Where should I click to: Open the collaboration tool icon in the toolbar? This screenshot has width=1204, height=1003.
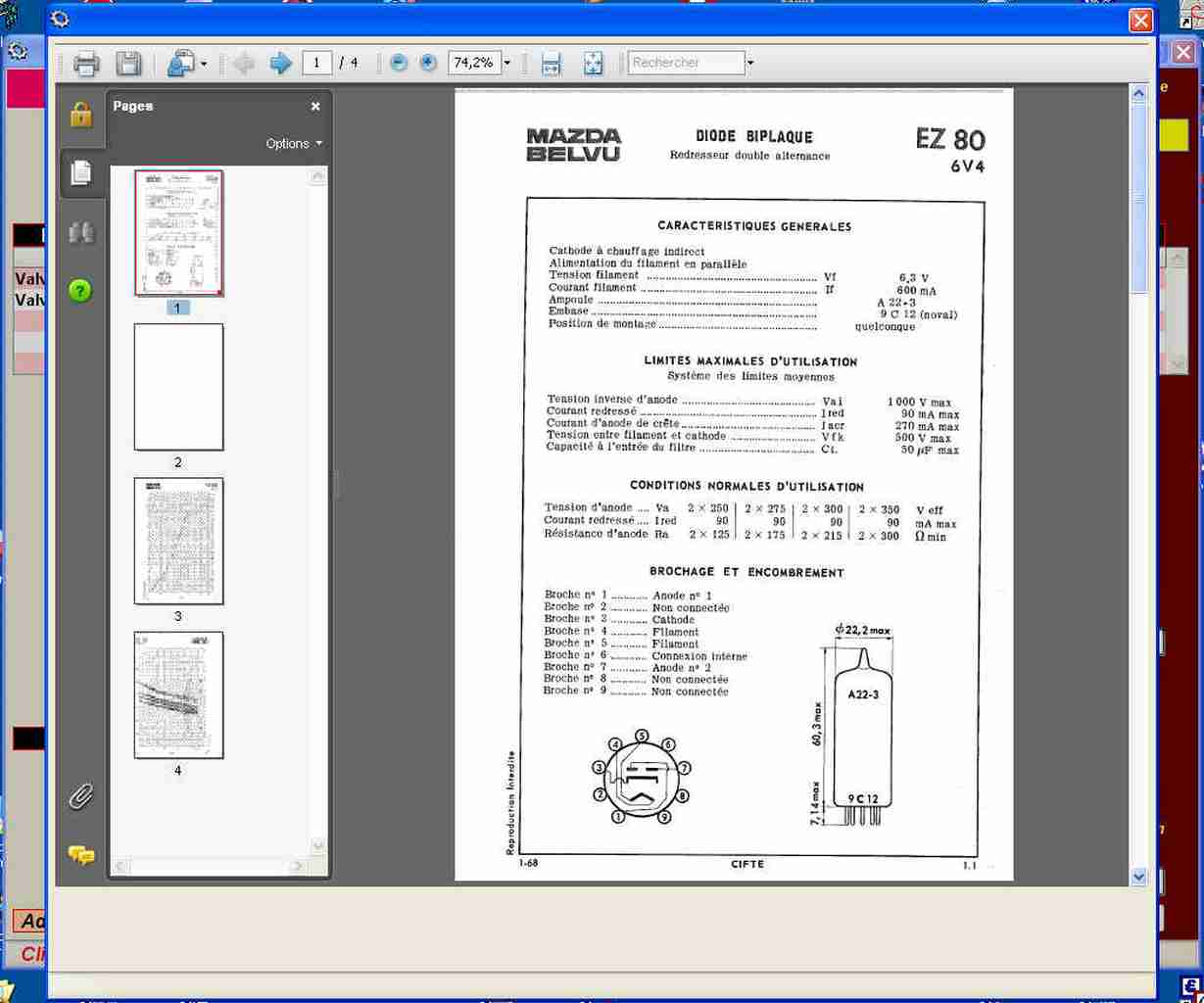(180, 63)
